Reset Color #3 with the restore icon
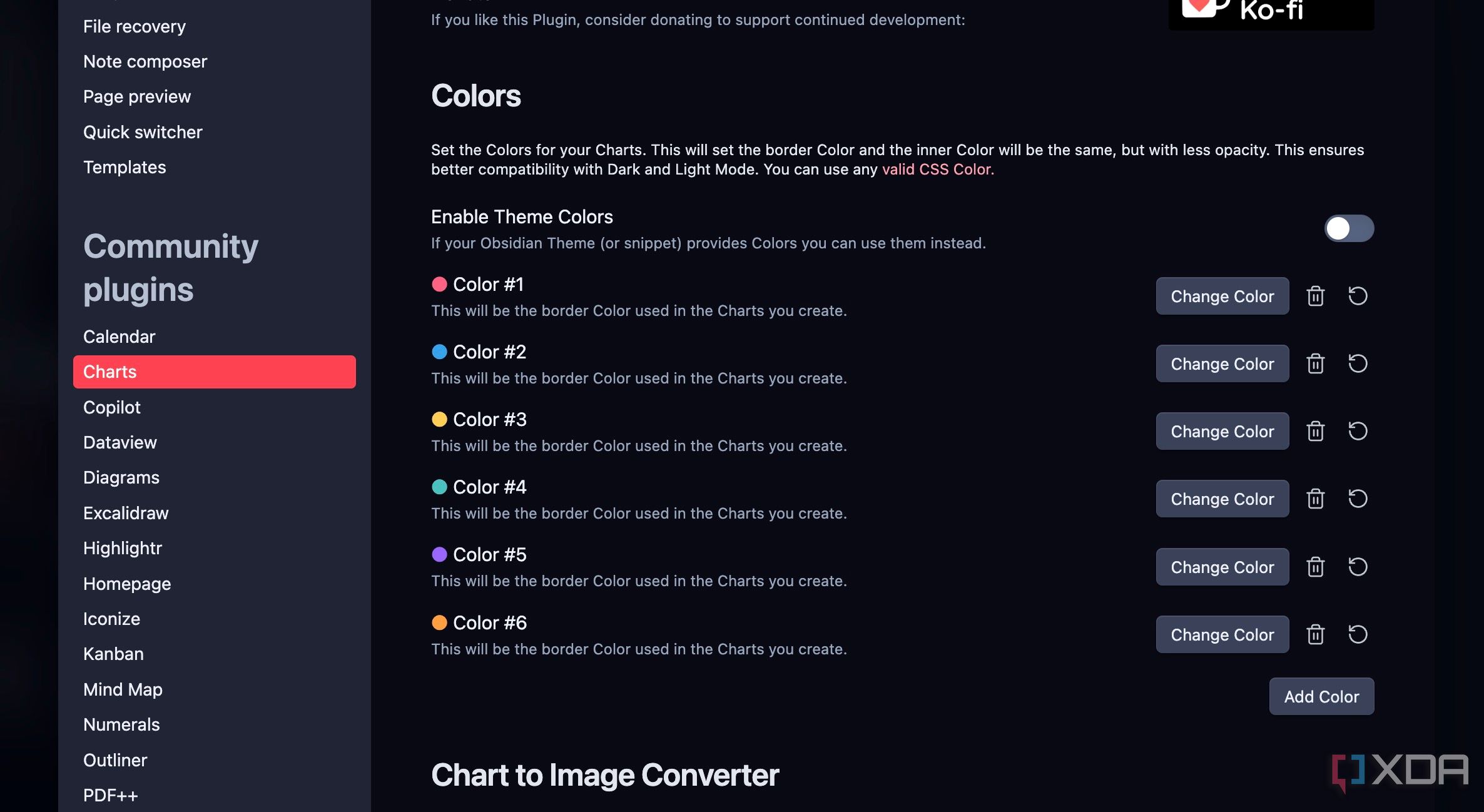Image resolution: width=1484 pixels, height=812 pixels. click(1358, 431)
